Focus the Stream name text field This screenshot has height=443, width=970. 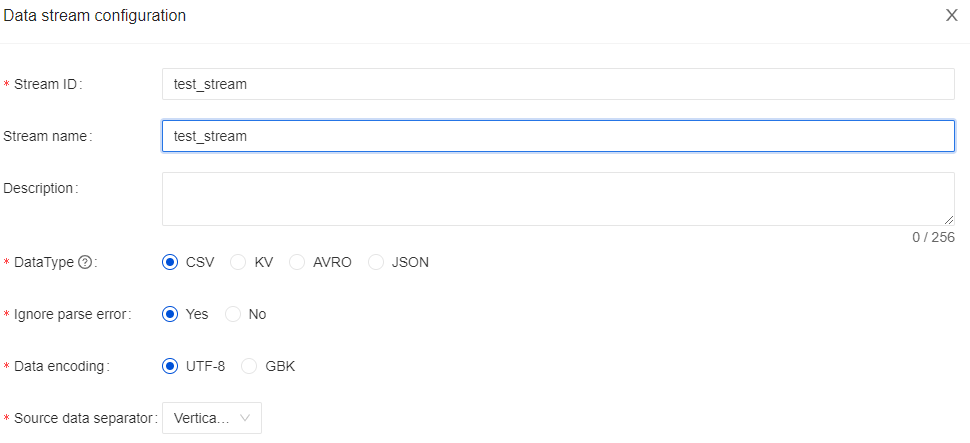click(558, 136)
